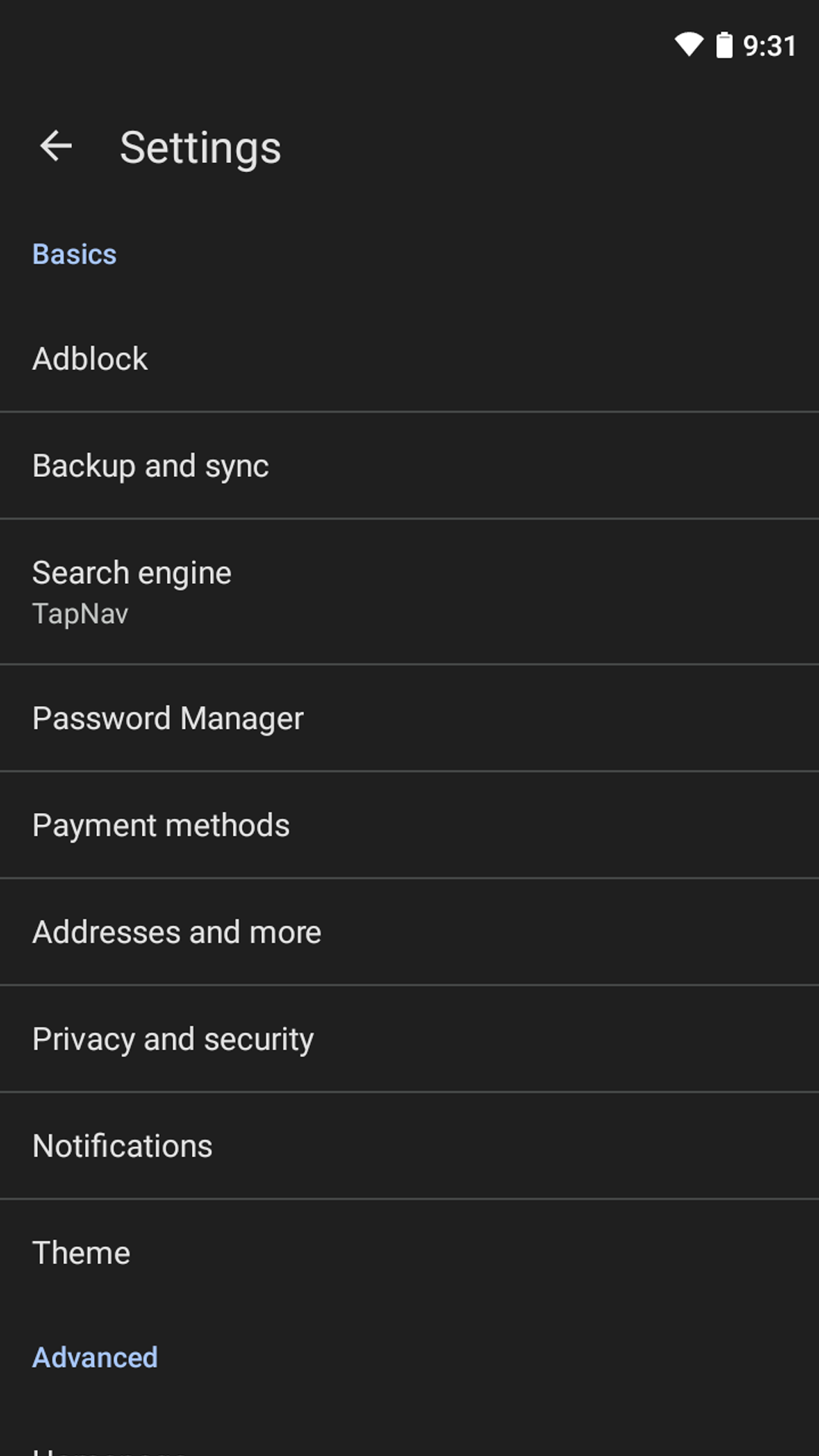Open Password Manager
The height and width of the screenshot is (1456, 819).
(x=409, y=718)
